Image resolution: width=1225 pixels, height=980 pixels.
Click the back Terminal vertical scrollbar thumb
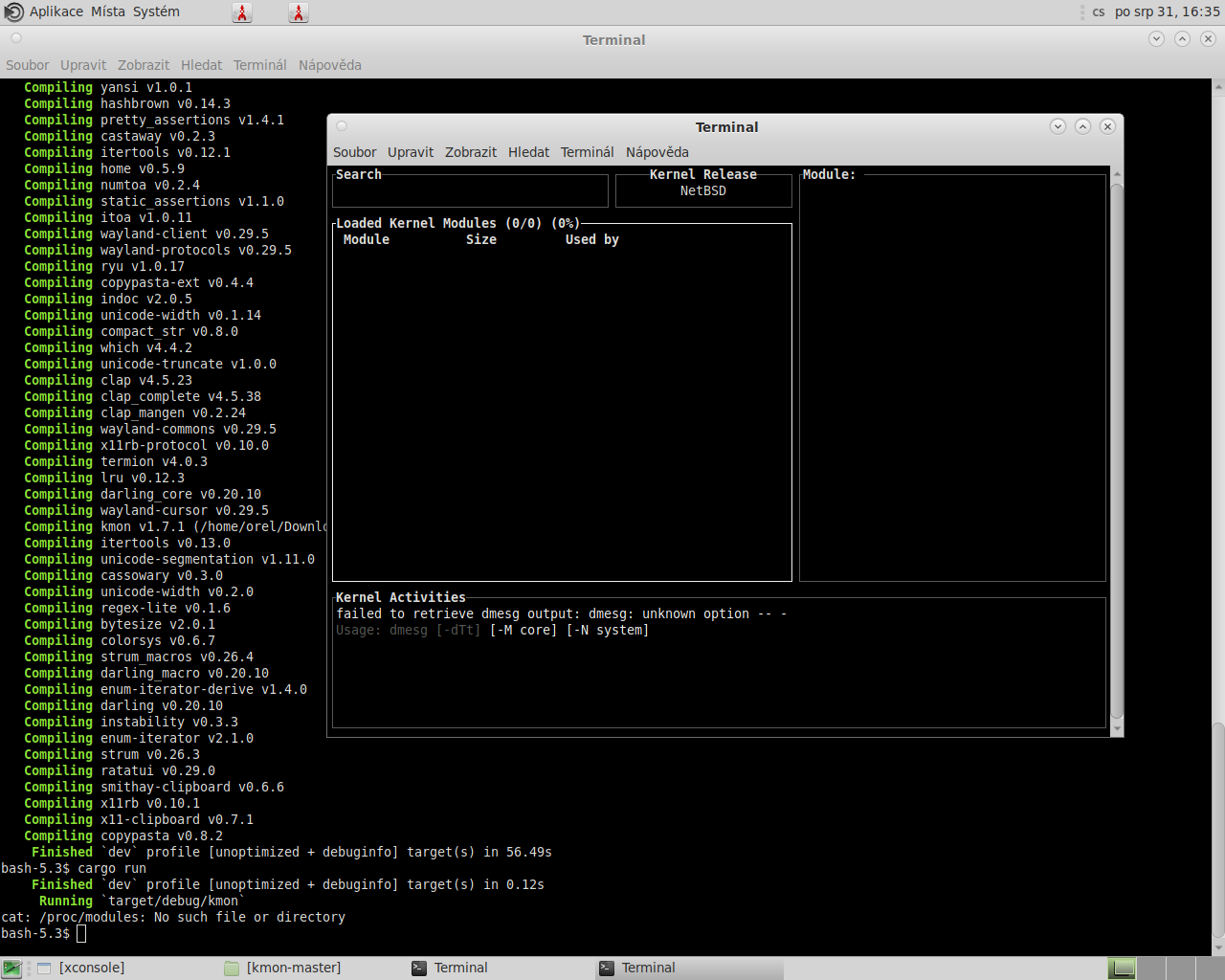tap(1218, 831)
